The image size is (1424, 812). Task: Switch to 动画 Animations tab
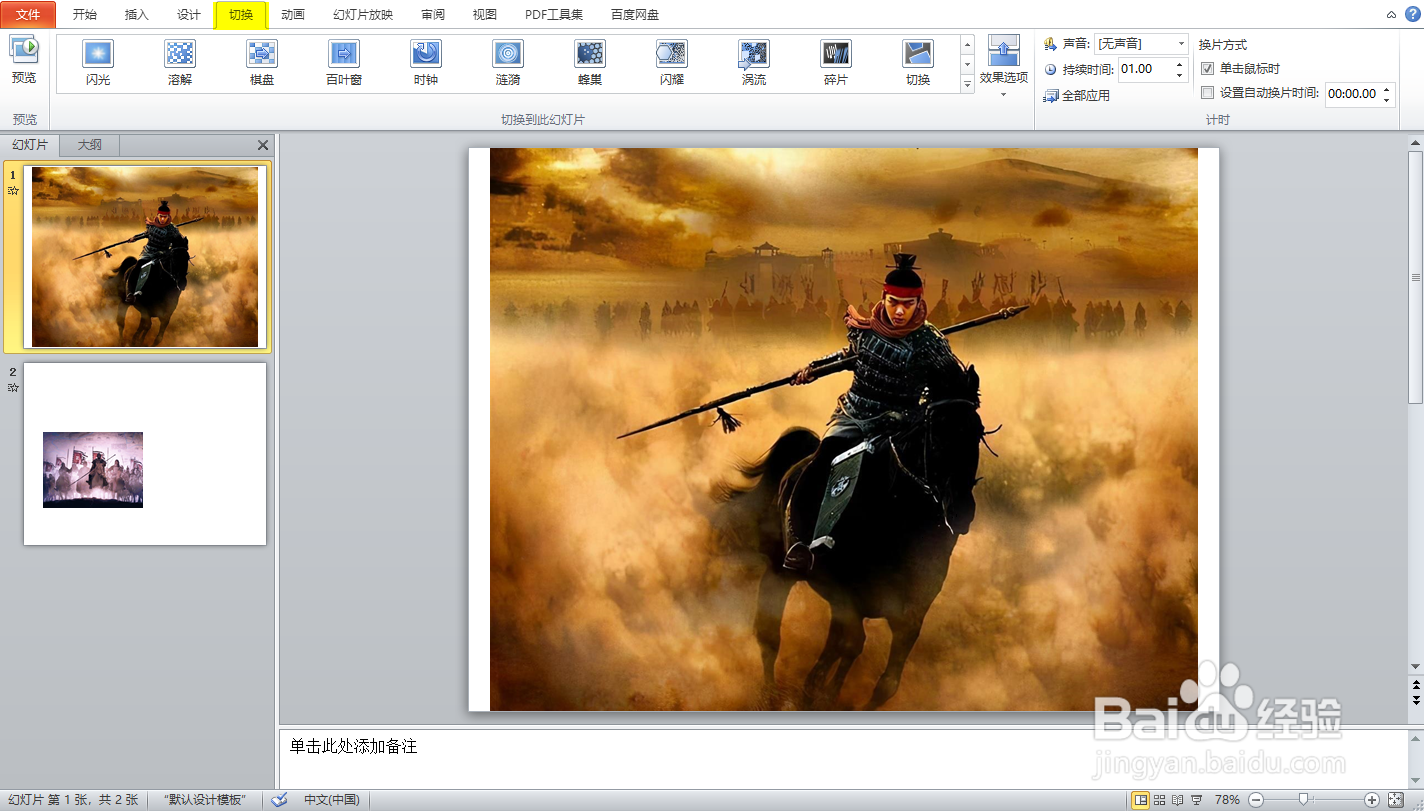(x=293, y=15)
